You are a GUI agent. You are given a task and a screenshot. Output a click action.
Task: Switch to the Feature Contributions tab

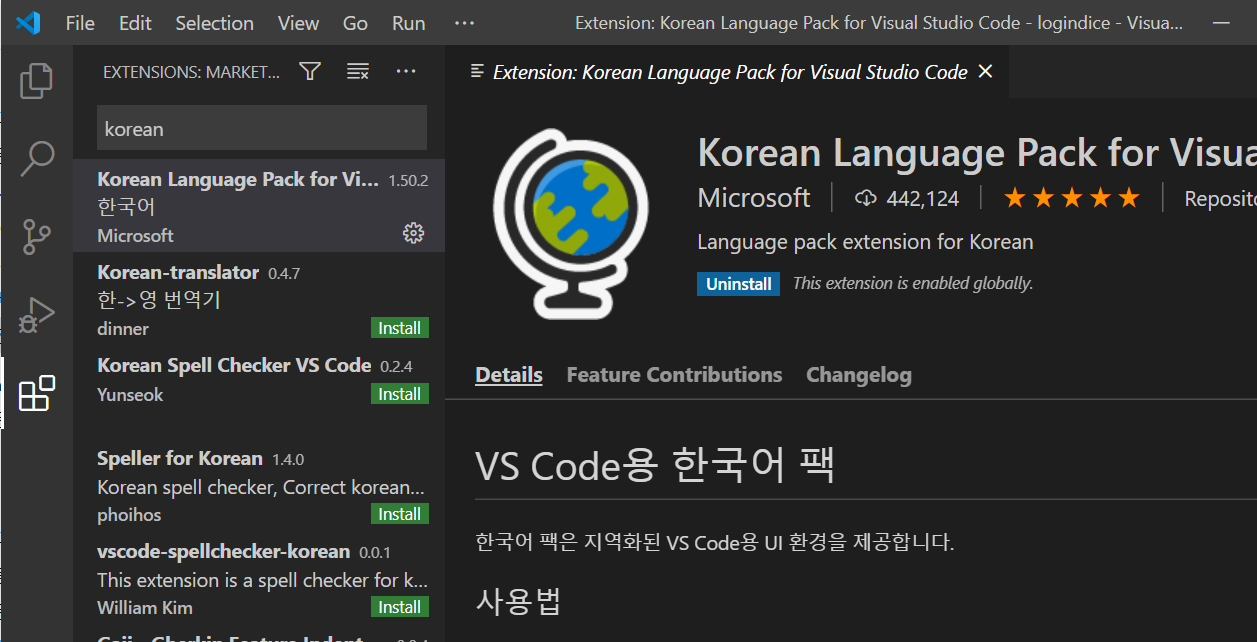(674, 375)
